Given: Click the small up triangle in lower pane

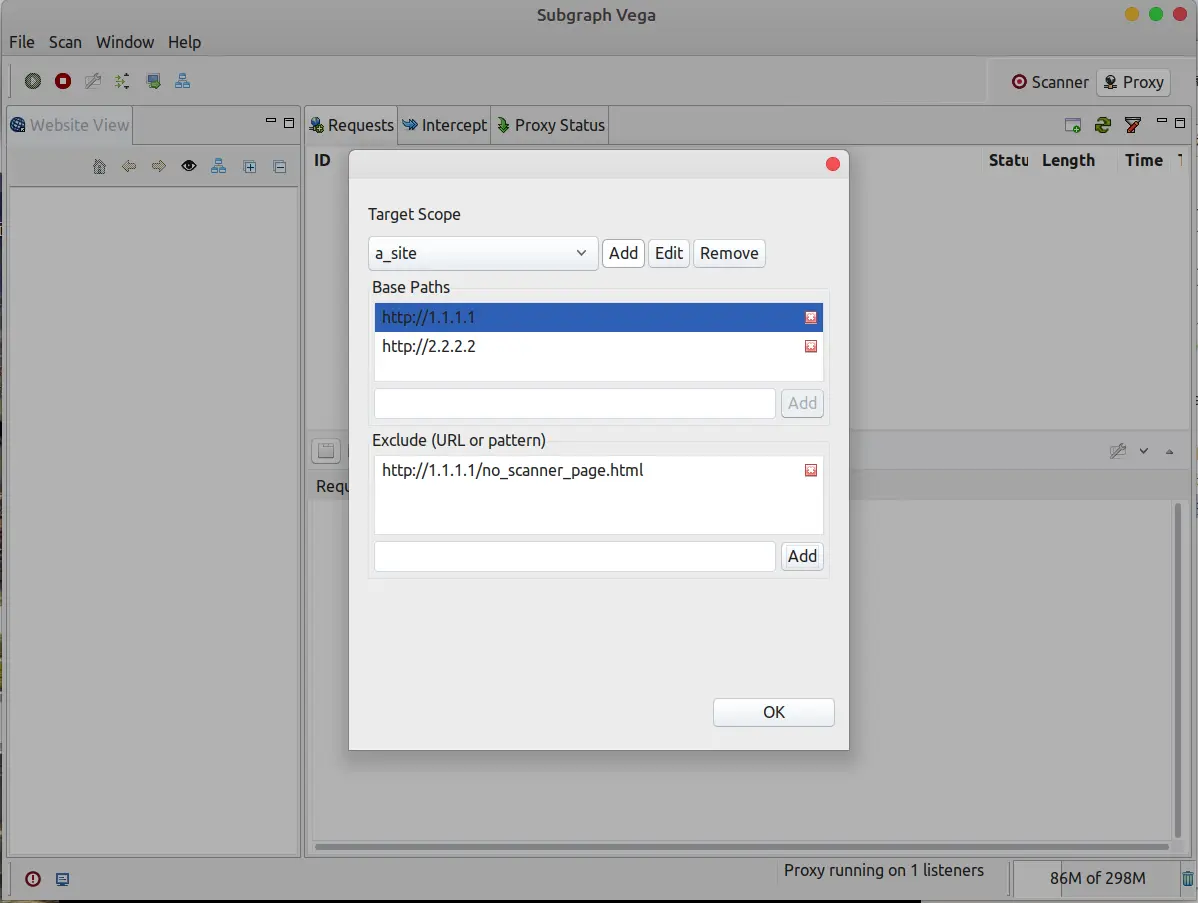Looking at the screenshot, I should pyautogui.click(x=1169, y=452).
